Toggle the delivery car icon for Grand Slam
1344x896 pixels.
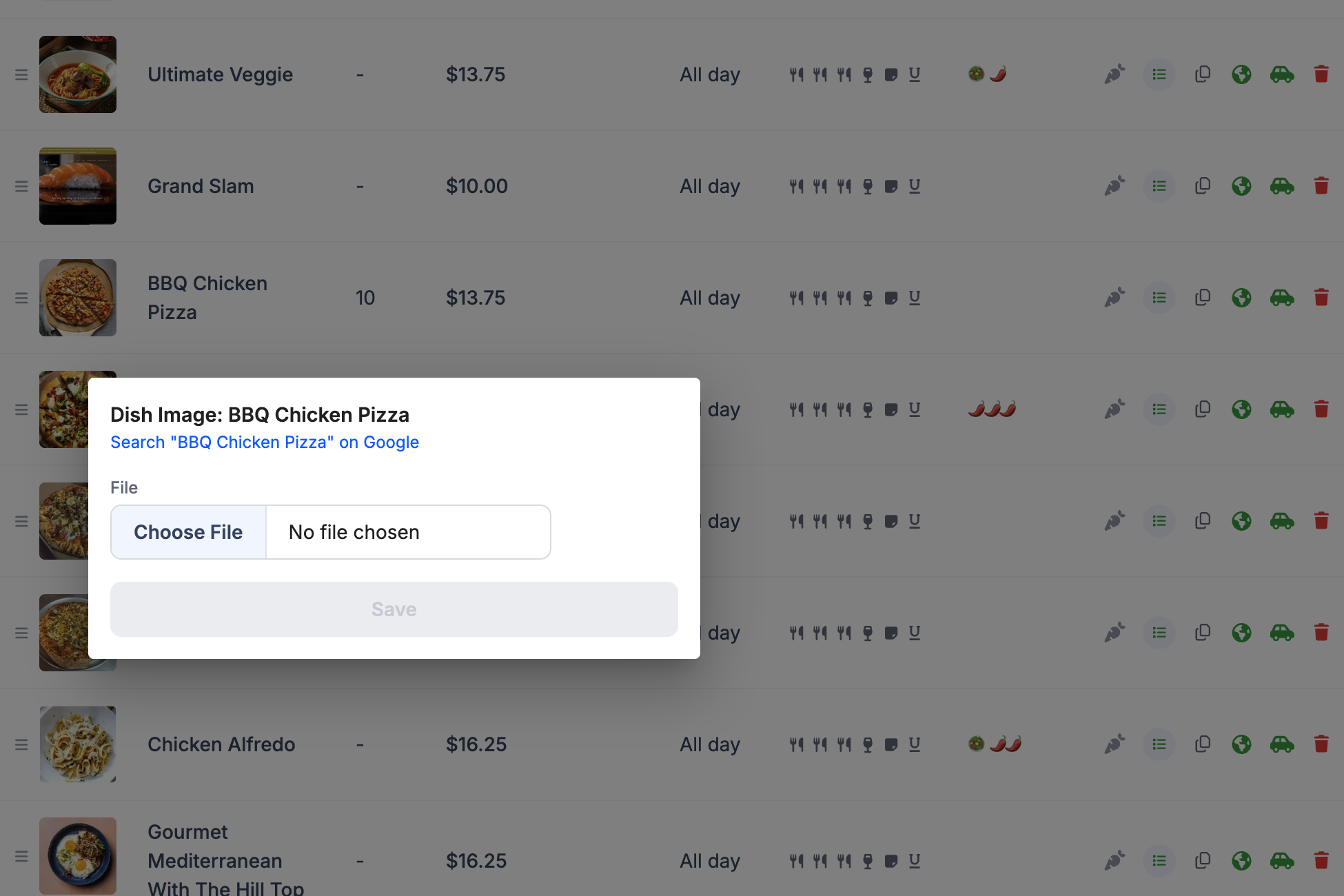pyautogui.click(x=1282, y=186)
